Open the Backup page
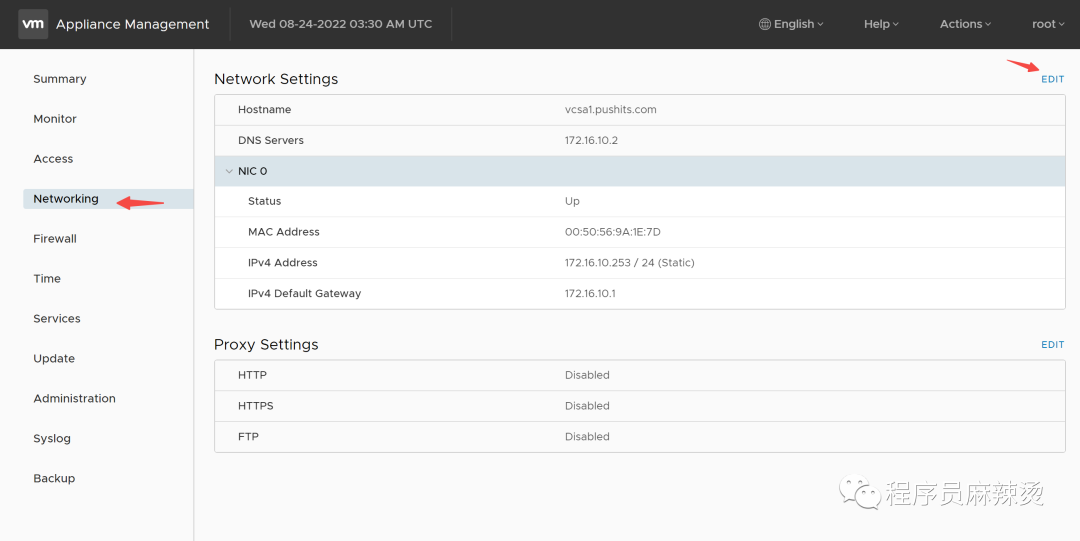 [54, 479]
